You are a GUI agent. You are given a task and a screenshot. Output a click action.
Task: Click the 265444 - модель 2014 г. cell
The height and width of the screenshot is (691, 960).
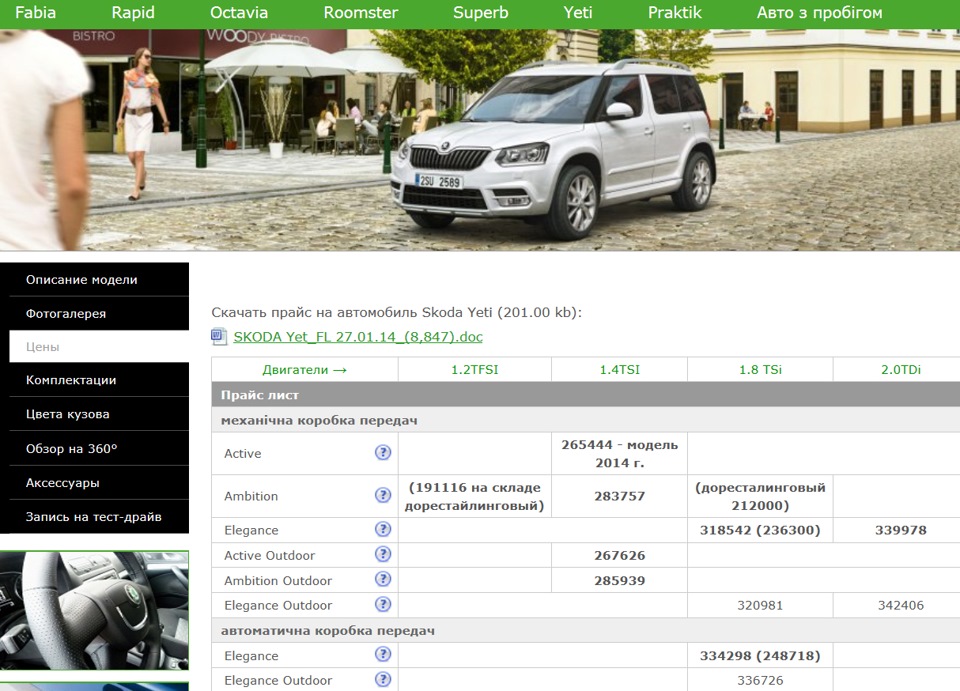[x=620, y=454]
